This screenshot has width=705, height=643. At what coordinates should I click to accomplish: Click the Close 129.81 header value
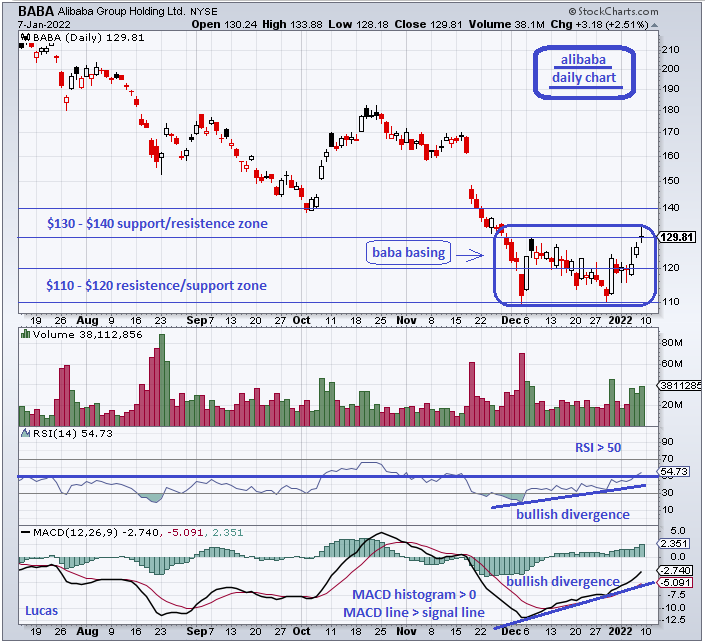pyautogui.click(x=428, y=24)
